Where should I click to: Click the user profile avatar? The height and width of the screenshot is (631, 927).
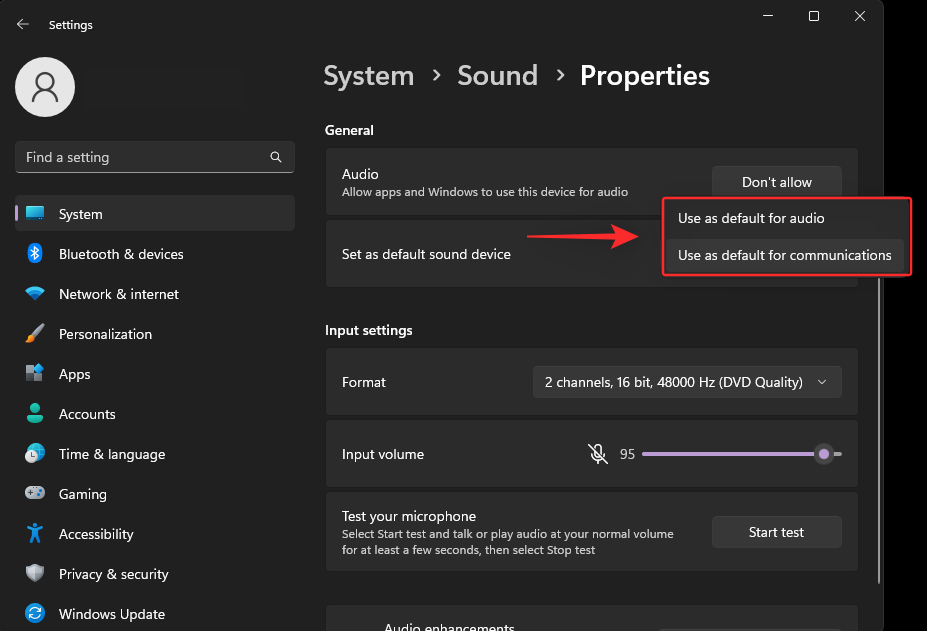45,87
